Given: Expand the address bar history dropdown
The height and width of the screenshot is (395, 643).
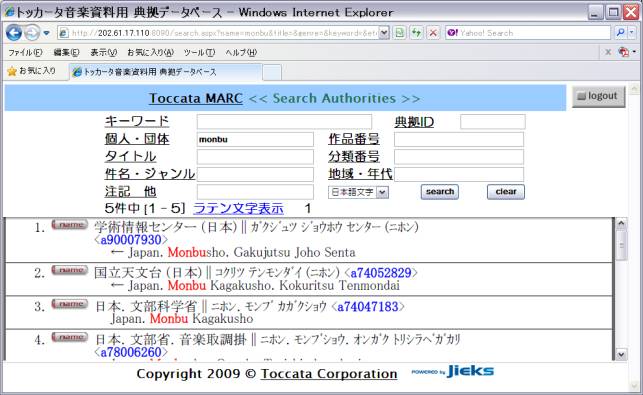Looking at the screenshot, I should point(384,33).
